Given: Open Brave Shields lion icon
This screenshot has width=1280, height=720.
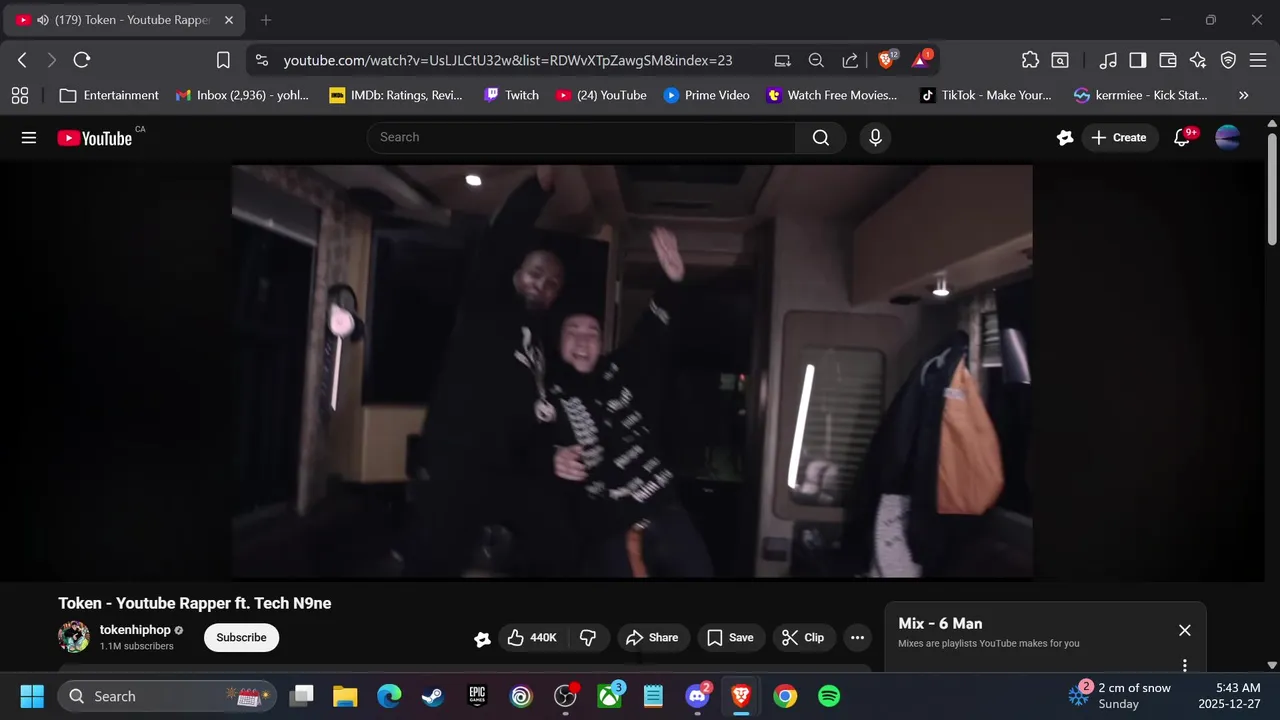Looking at the screenshot, I should point(886,60).
